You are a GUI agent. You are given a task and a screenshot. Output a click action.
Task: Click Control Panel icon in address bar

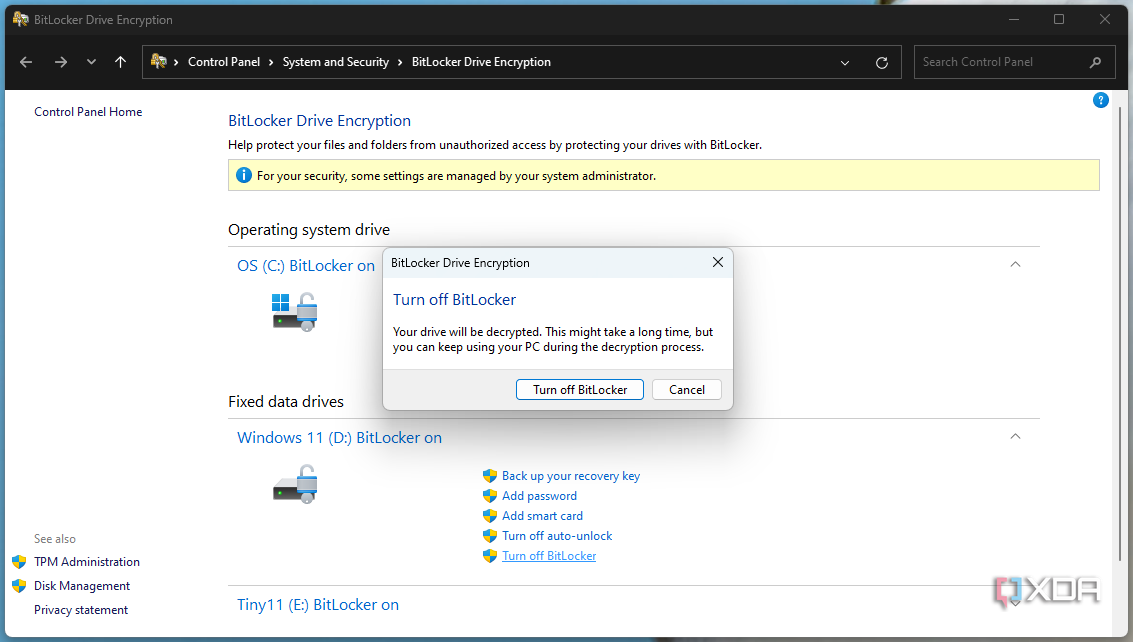(x=158, y=61)
